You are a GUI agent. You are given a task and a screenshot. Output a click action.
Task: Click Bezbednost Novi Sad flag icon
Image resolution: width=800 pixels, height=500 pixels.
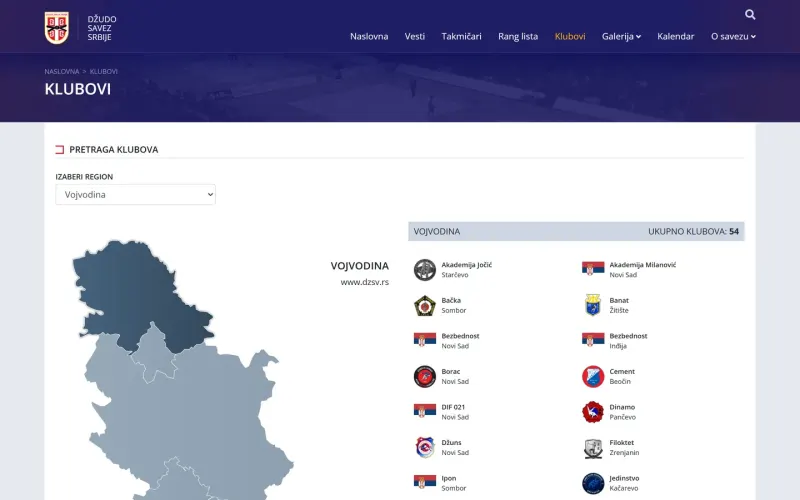point(424,339)
